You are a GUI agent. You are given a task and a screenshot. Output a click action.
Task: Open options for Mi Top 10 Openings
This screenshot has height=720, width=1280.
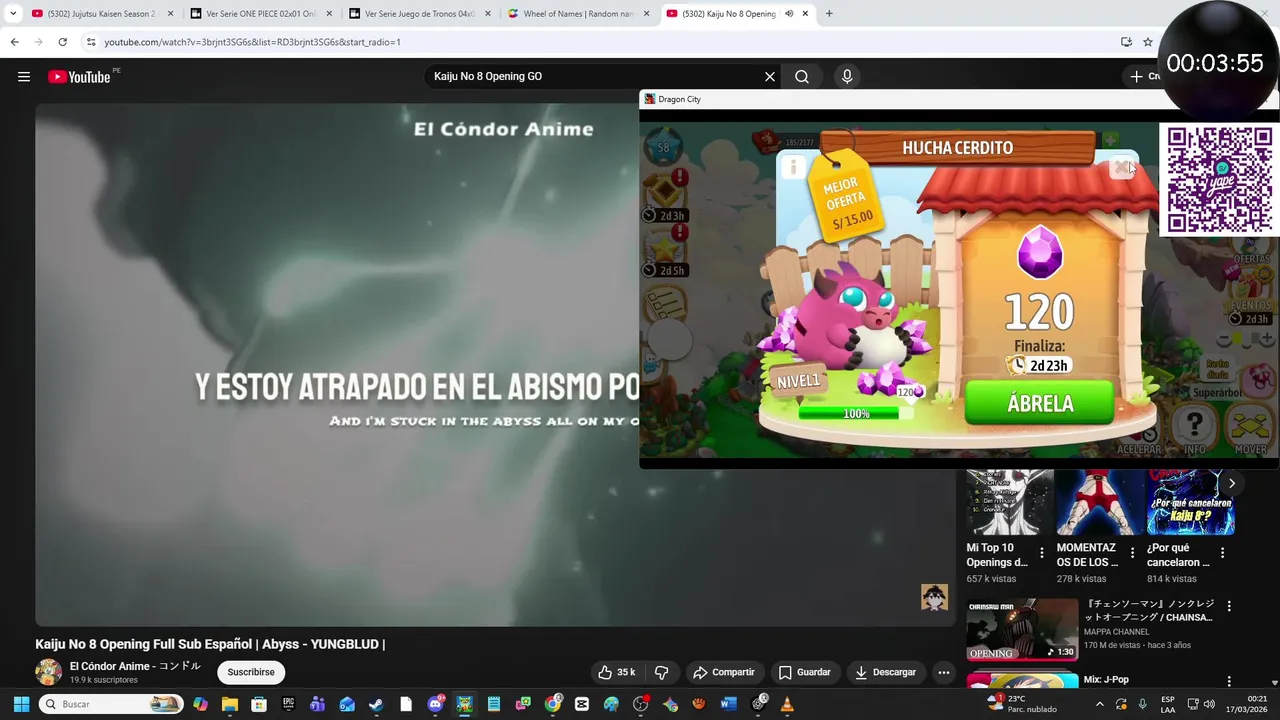(1042, 552)
